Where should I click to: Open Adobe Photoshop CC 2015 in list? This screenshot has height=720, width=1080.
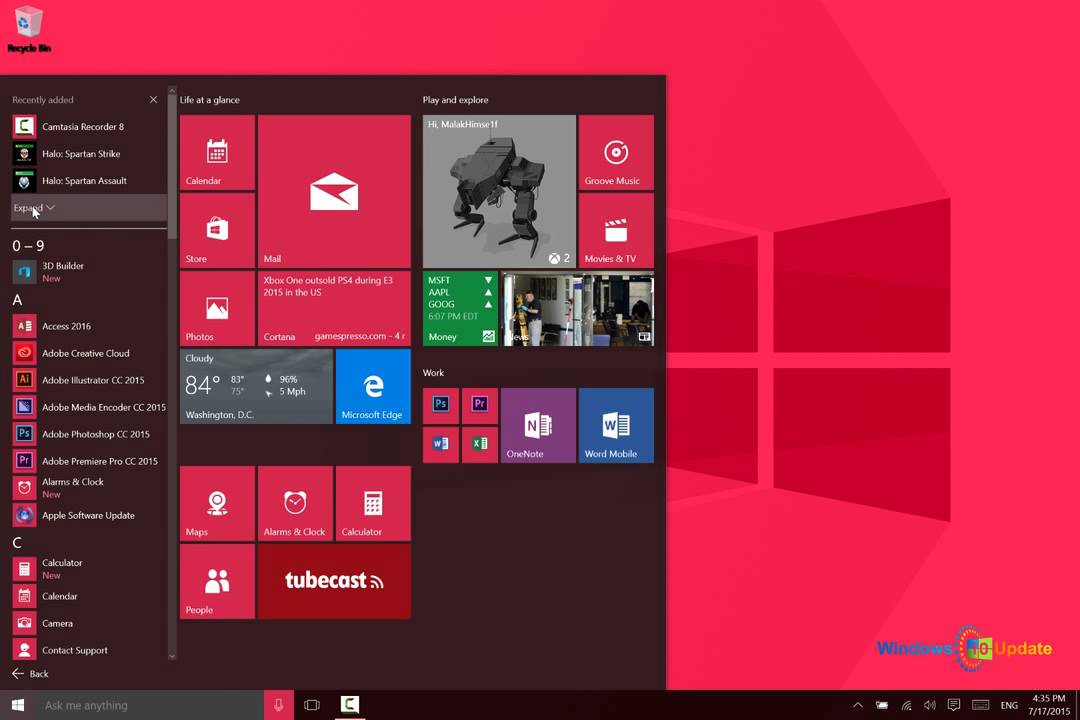[89, 433]
